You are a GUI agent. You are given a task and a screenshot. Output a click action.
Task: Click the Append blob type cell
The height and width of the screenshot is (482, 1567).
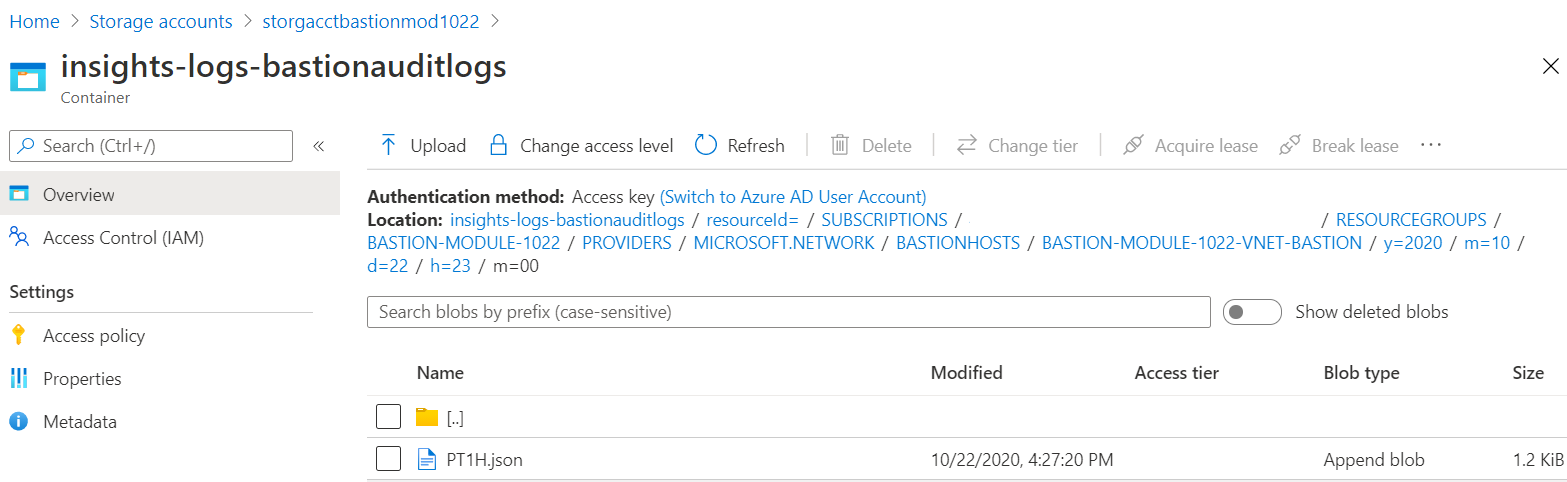(x=1374, y=460)
